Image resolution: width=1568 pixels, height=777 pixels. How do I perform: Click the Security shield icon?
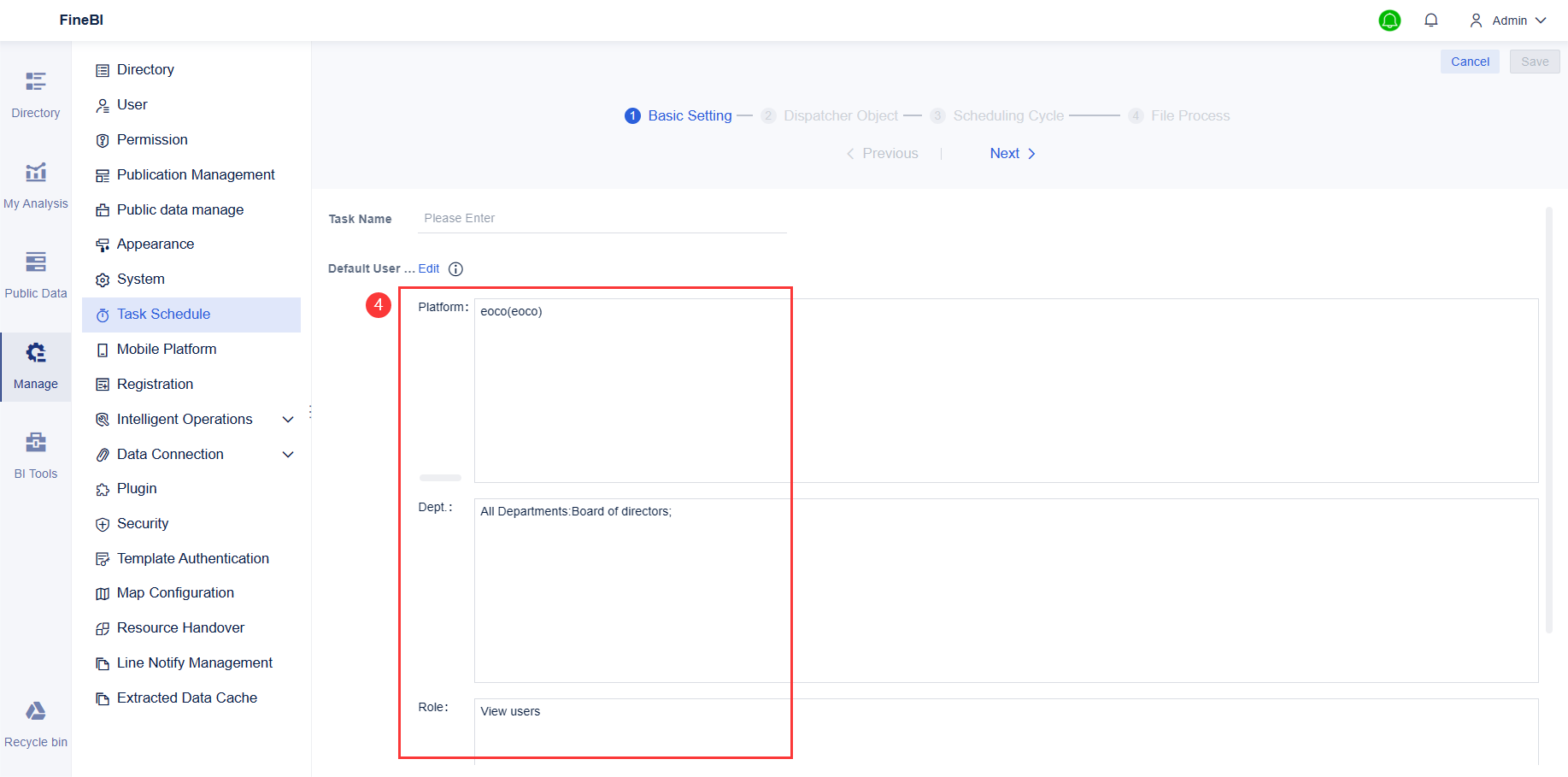[103, 523]
